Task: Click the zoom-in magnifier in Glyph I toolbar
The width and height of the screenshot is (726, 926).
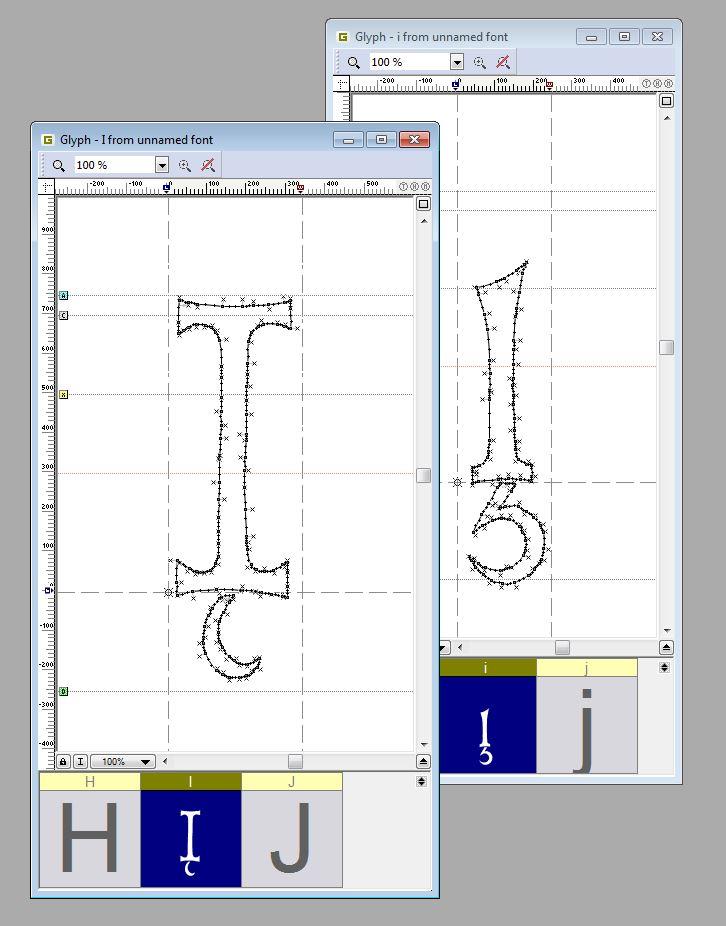Action: coord(185,165)
